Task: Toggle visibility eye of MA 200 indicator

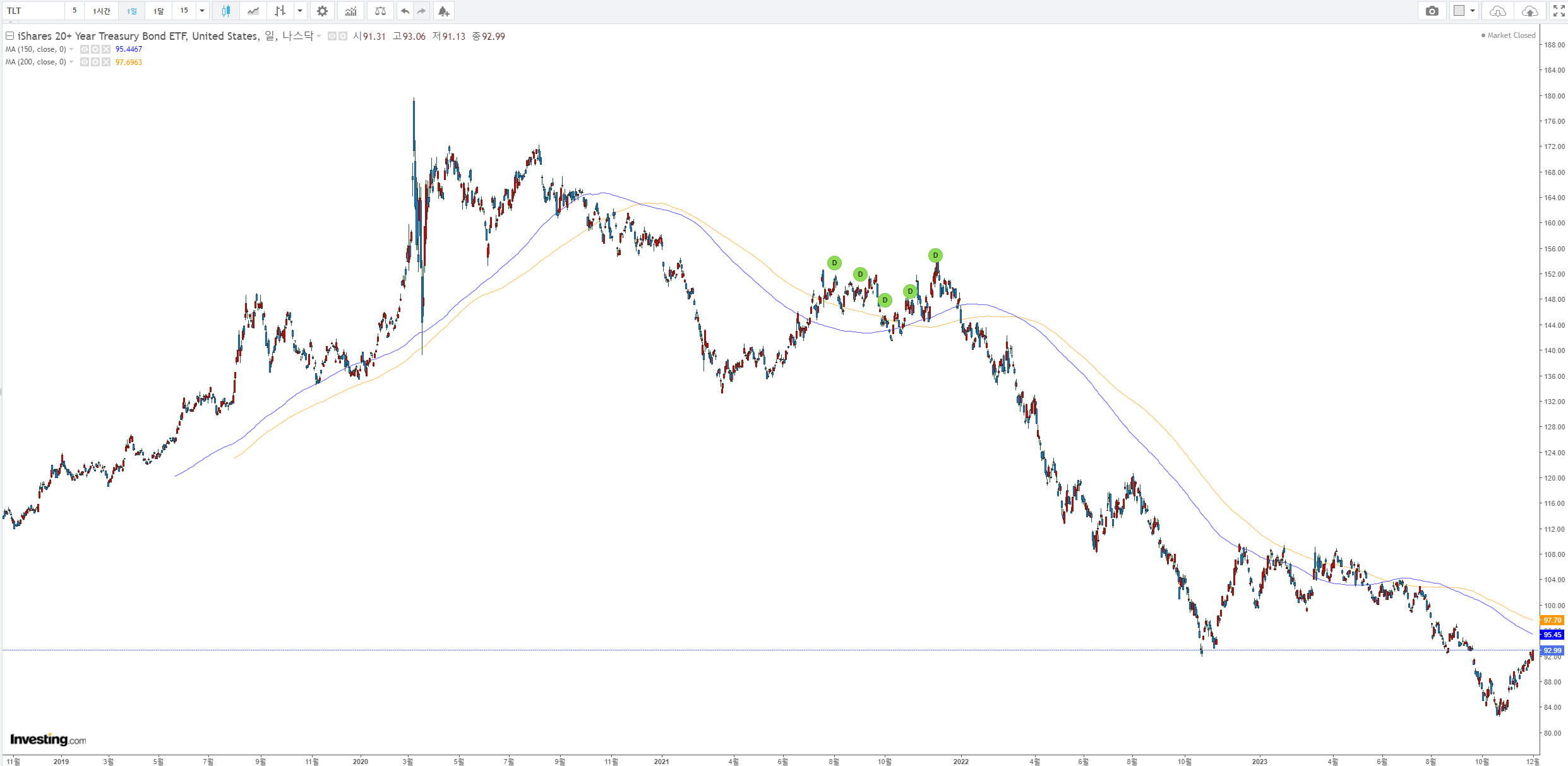Action: [85, 62]
